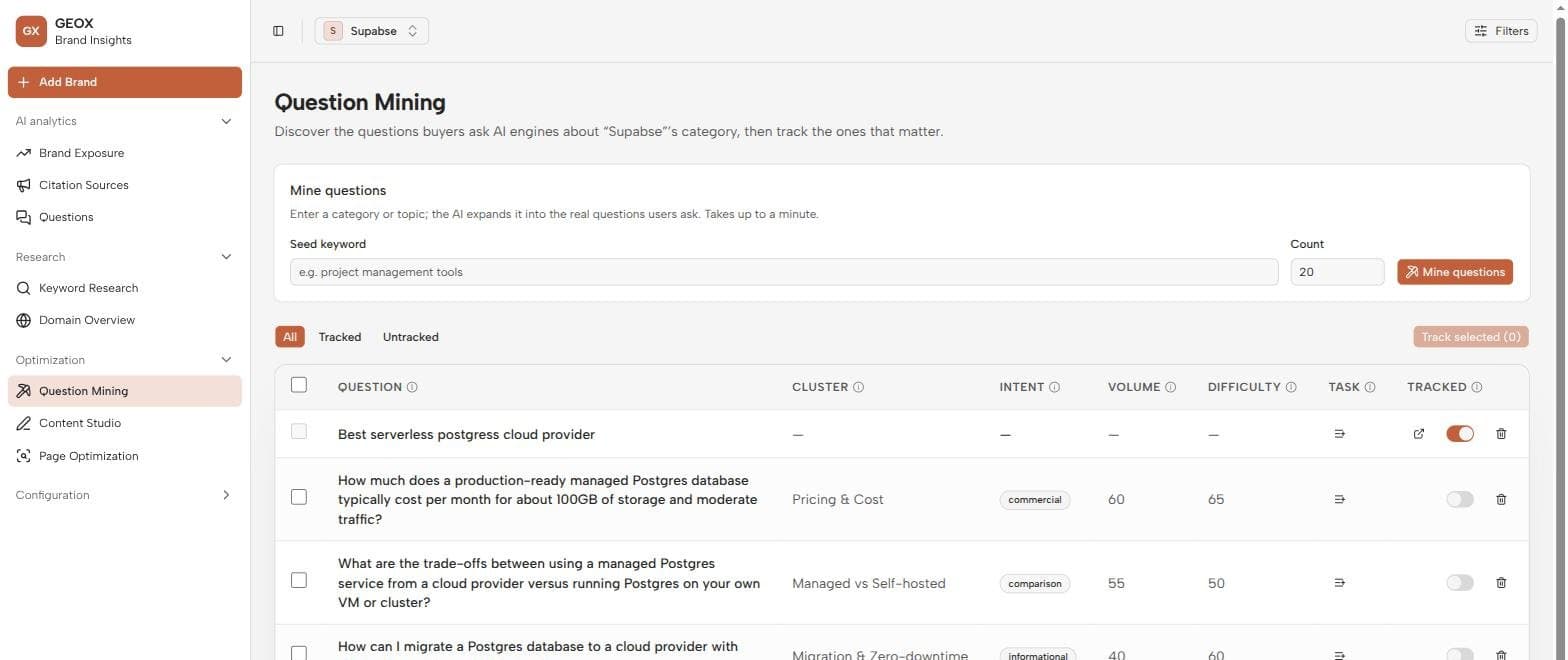Open task icon for Managed vs Self-hosted row

click(x=1340, y=583)
